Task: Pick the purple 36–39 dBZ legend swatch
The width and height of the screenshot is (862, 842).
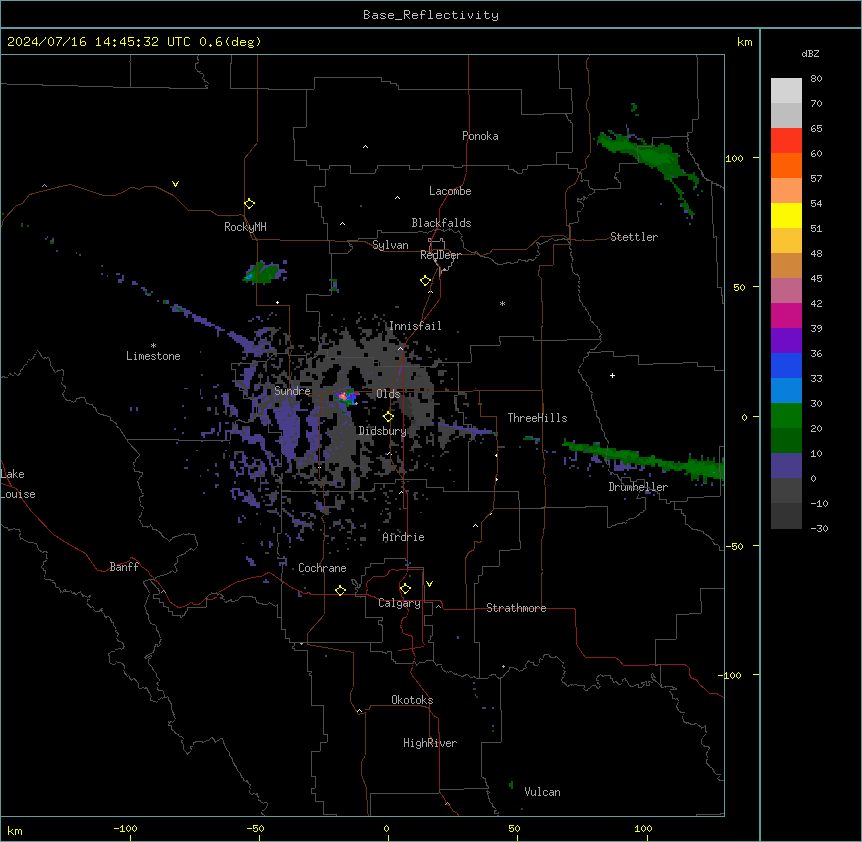Action: [786, 340]
